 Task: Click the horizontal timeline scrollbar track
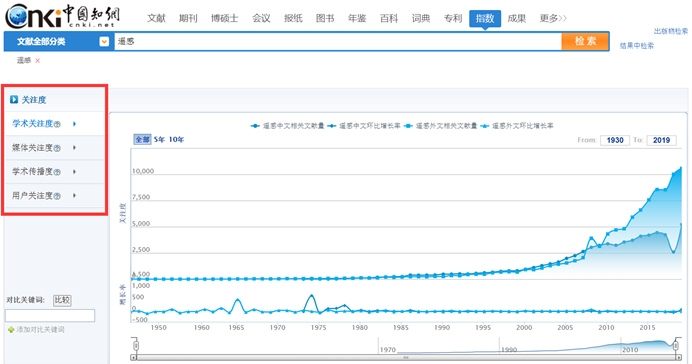(406, 358)
